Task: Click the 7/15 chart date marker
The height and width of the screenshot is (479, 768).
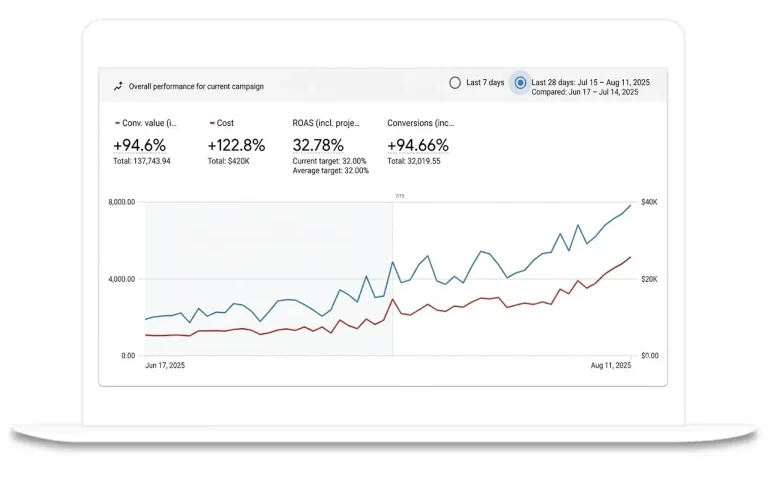Action: click(400, 196)
